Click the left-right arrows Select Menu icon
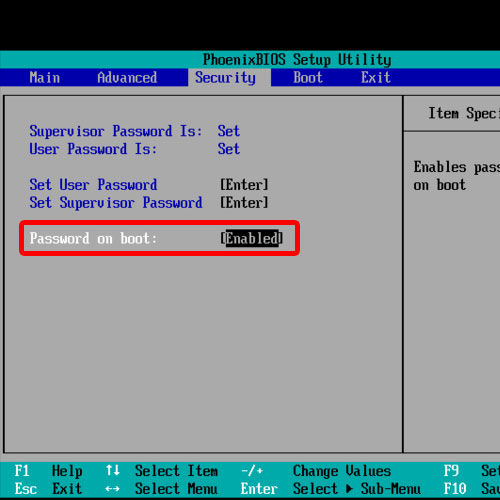500x500 pixels. 113,489
